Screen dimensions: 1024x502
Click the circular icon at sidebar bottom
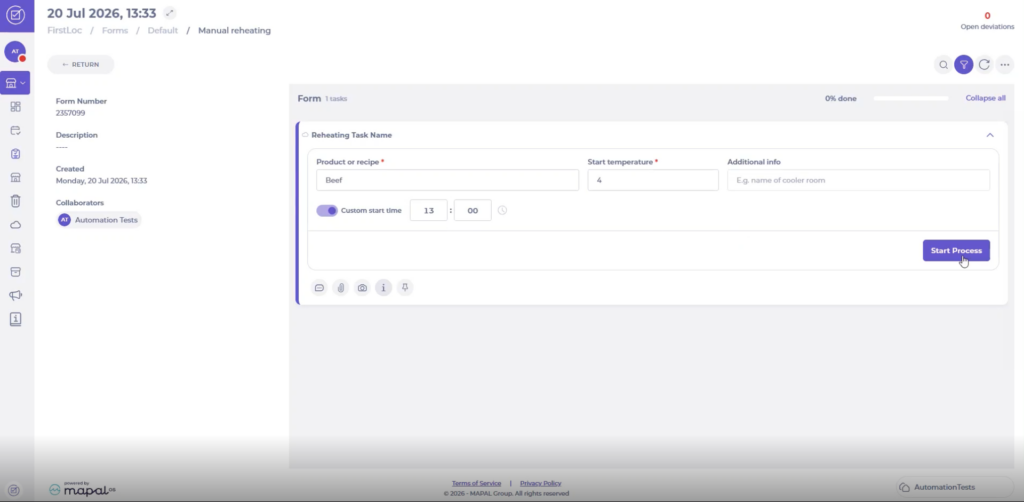tap(14, 490)
